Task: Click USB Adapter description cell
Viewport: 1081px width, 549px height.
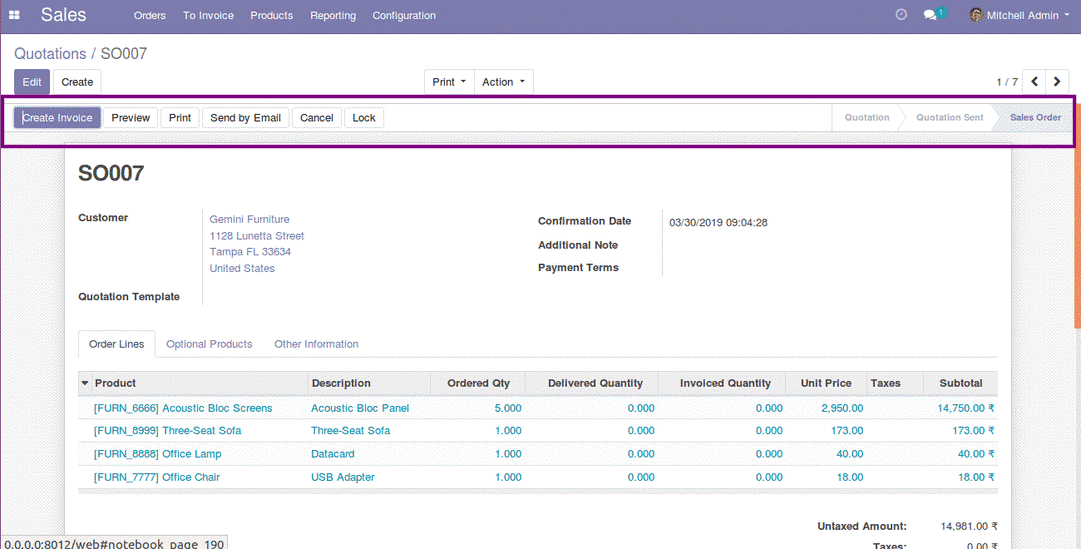Action: 343,477
